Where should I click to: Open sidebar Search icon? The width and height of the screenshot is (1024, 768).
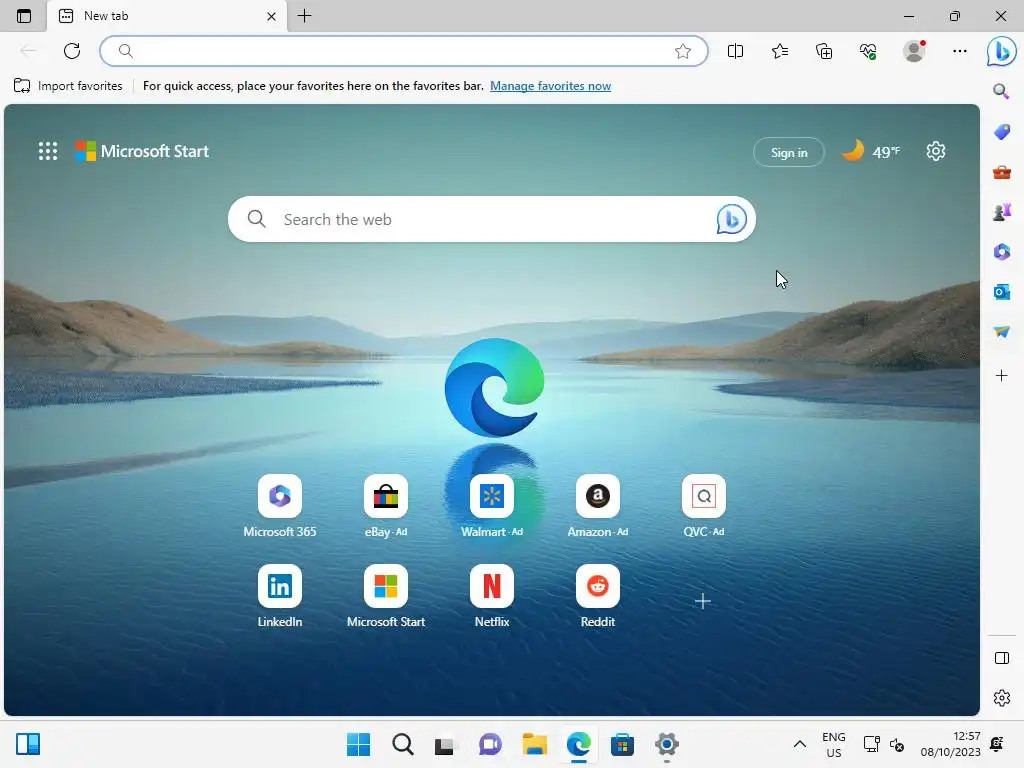pyautogui.click(x=1001, y=91)
